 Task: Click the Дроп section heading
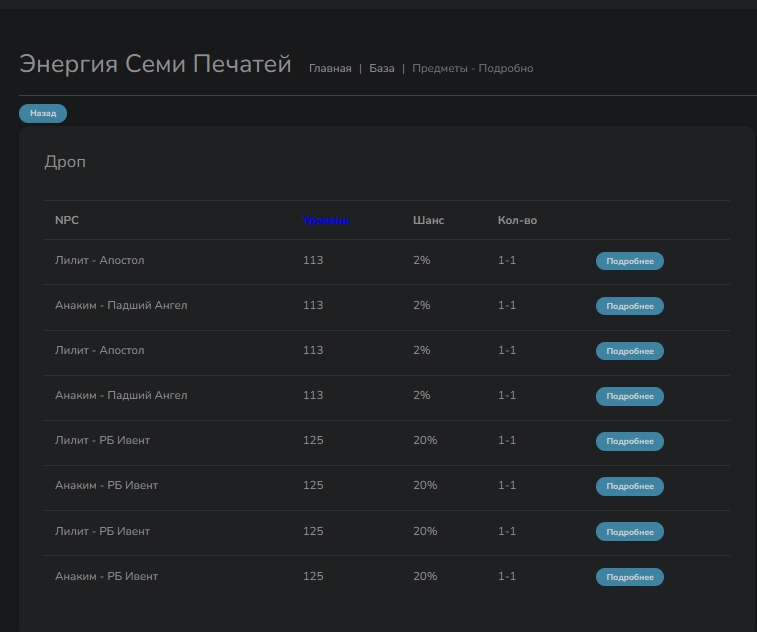65,162
